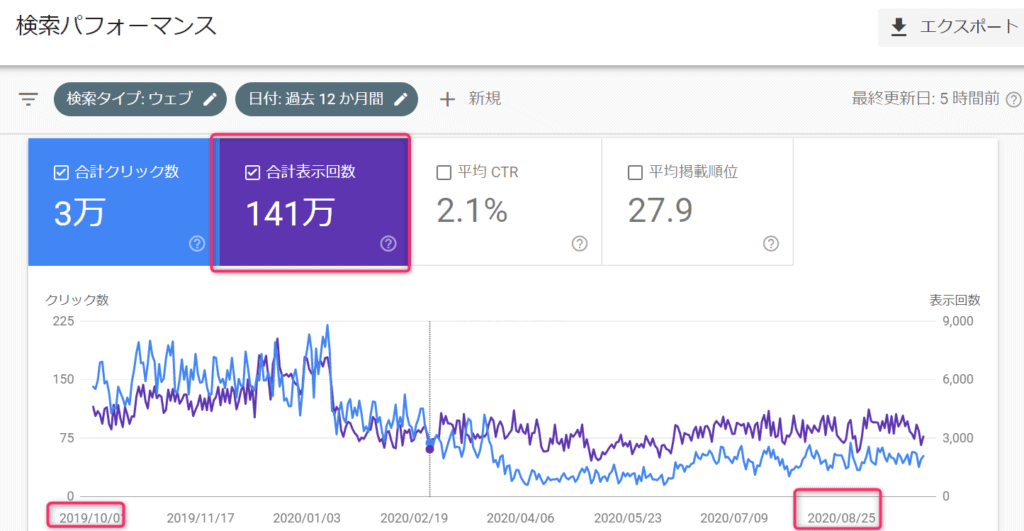Click the 225 clicks axis value
The width and height of the screenshot is (1024, 531).
click(63, 321)
